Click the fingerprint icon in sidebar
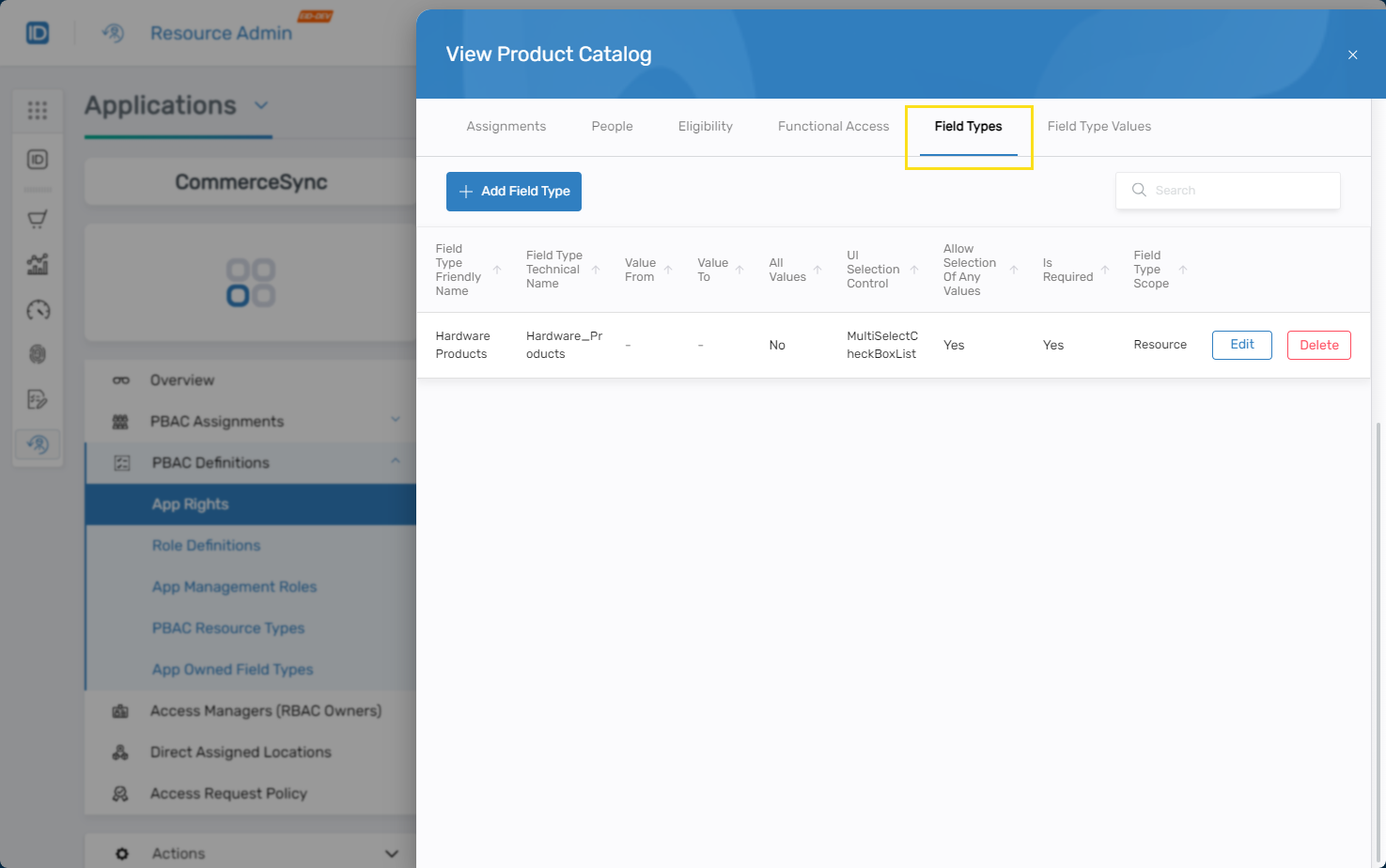1386x868 pixels. tap(38, 354)
